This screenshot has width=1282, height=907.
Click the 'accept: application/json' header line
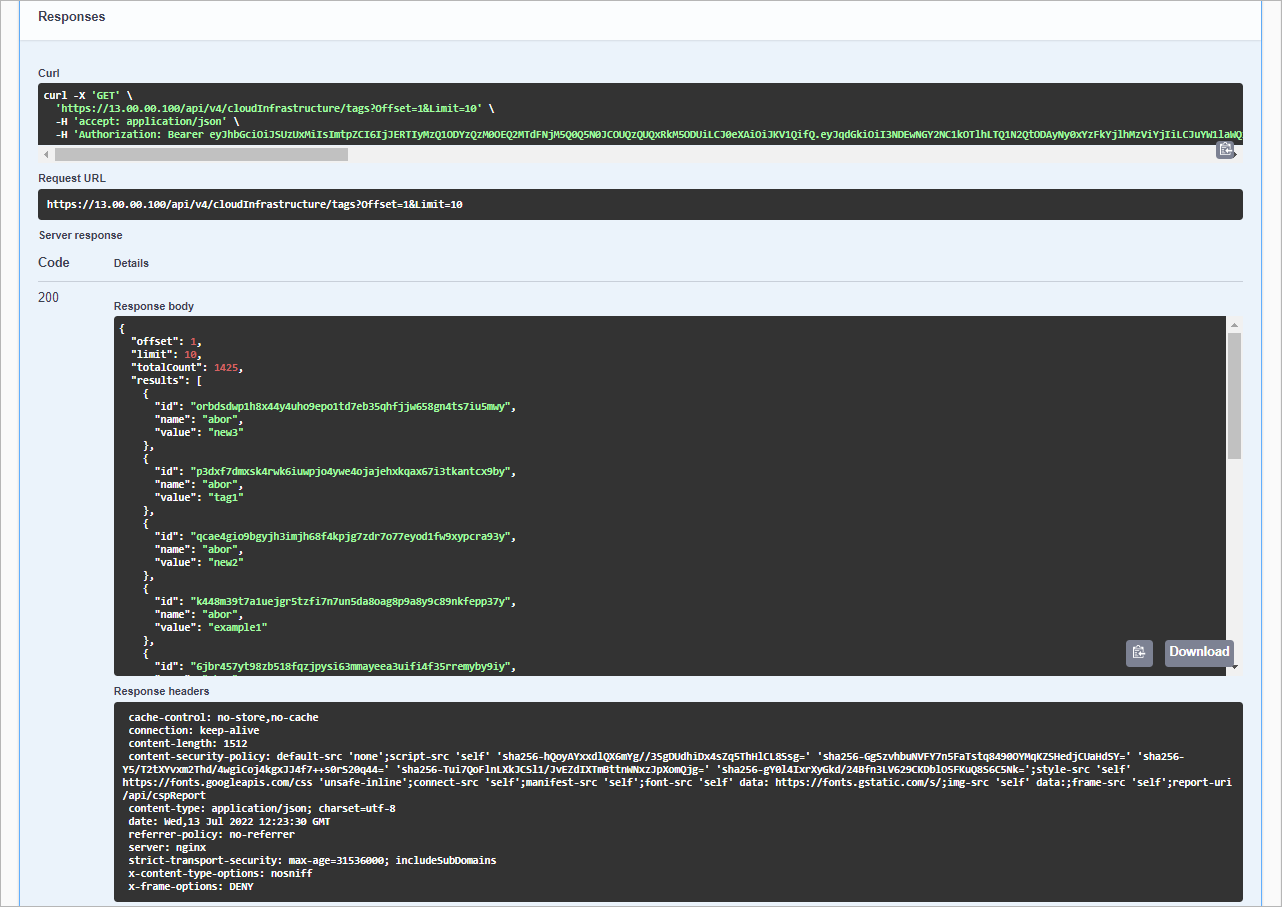point(146,121)
